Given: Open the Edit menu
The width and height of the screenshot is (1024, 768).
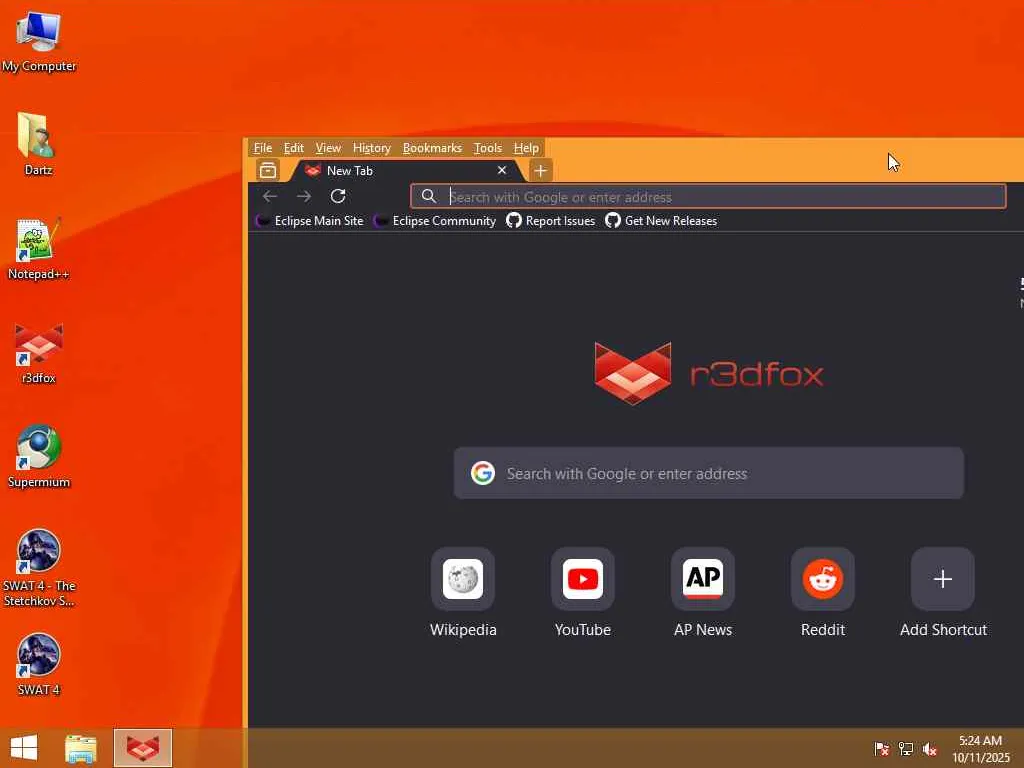Looking at the screenshot, I should pos(294,148).
